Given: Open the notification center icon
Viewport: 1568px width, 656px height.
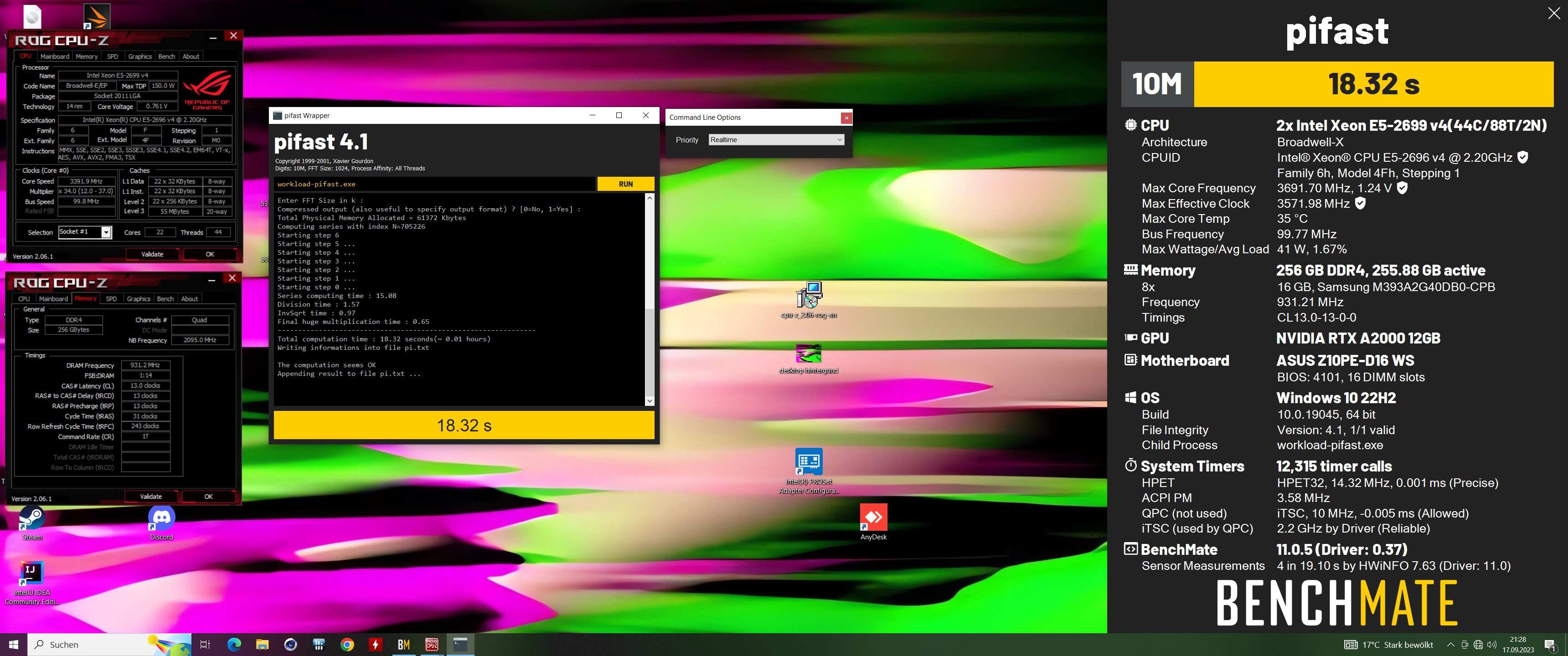Looking at the screenshot, I should pyautogui.click(x=1550, y=645).
